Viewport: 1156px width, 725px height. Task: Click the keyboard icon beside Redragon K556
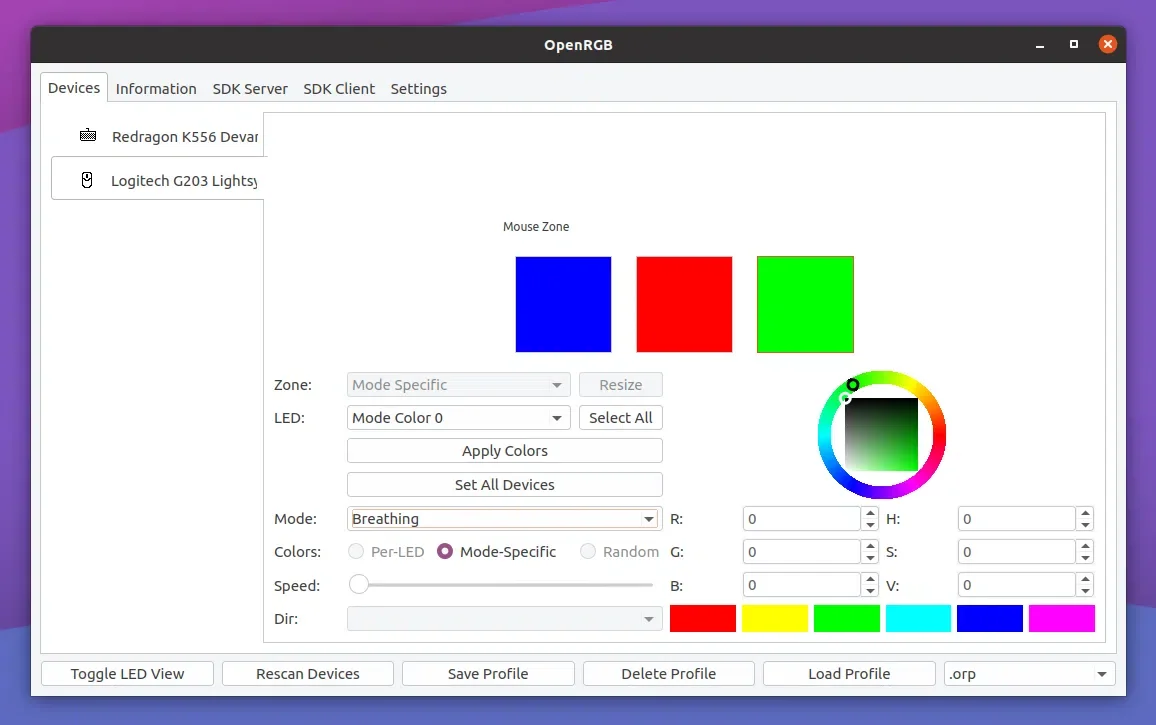click(90, 137)
